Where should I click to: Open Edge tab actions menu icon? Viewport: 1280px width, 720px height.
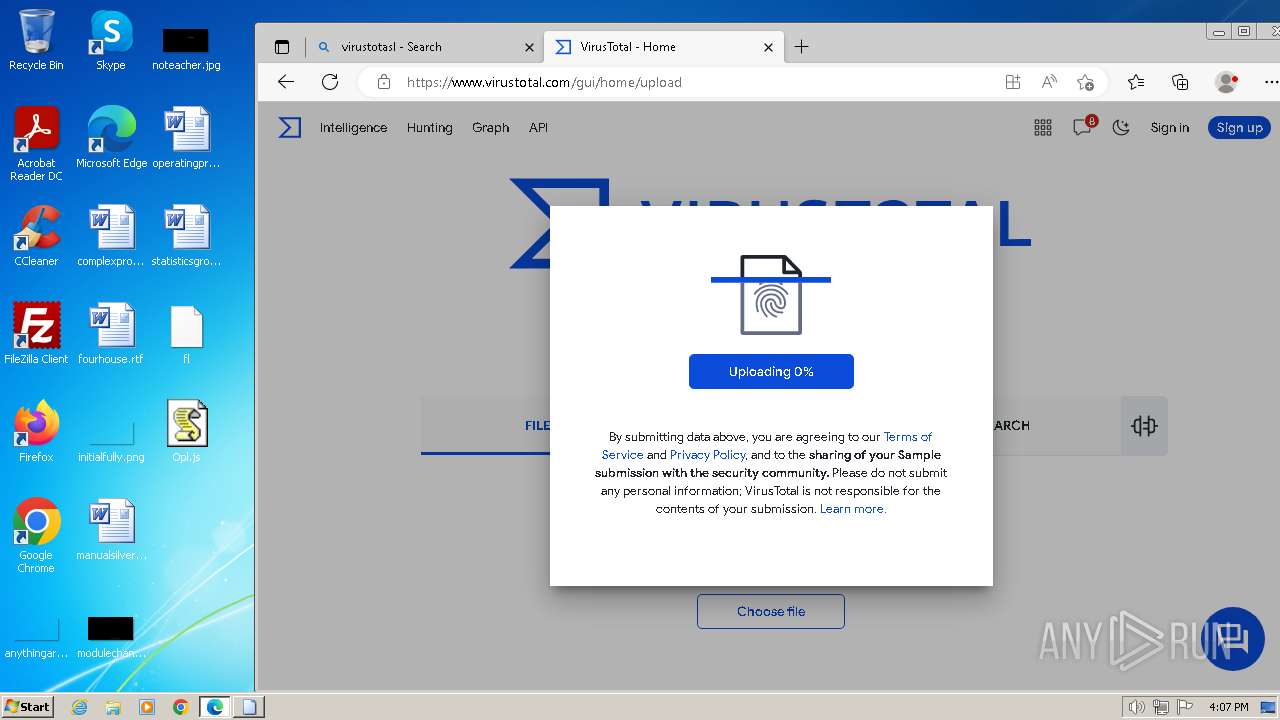click(282, 47)
